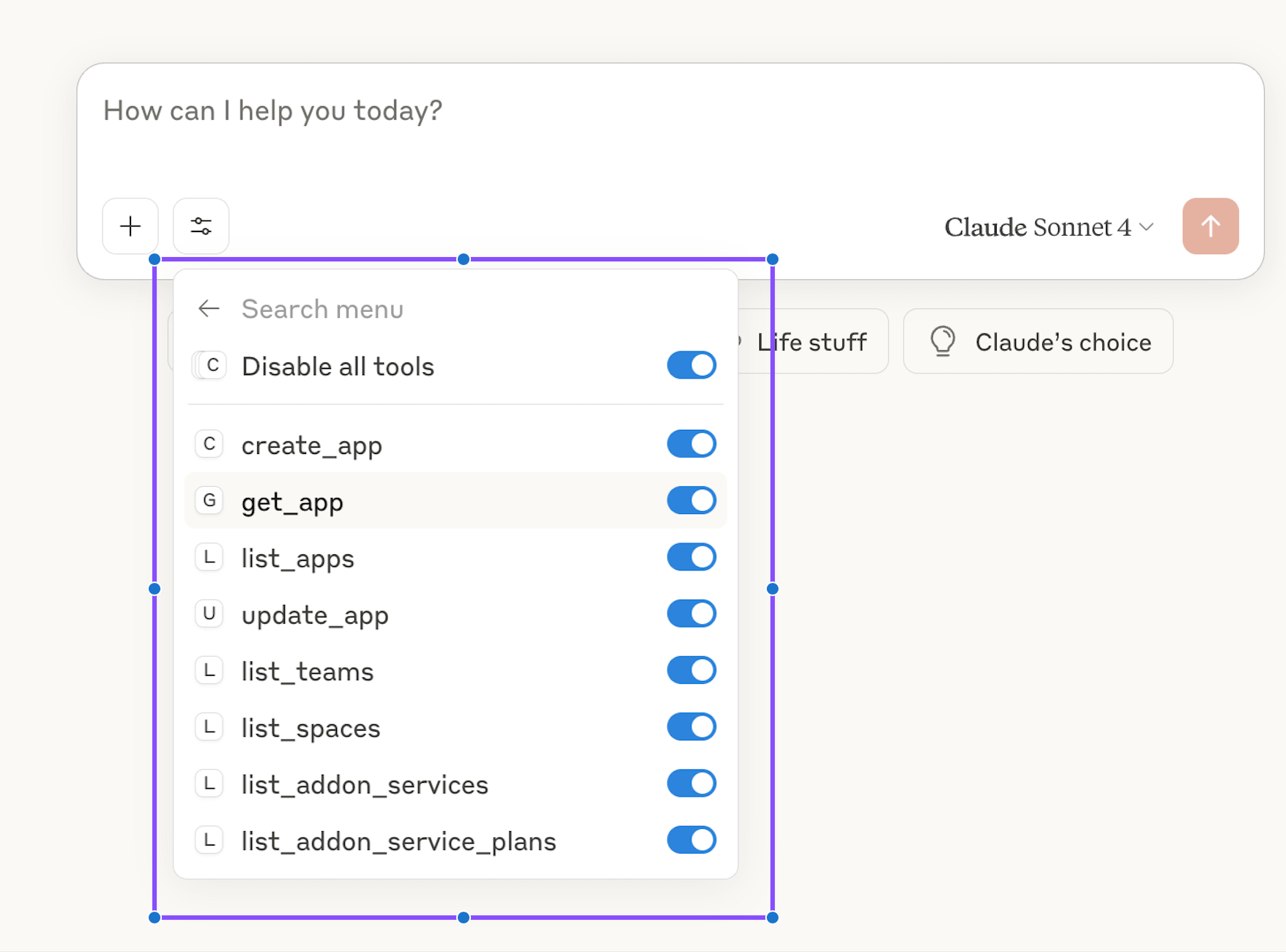Click the G badge beside get_app
Viewport: 1286px width, 952px height.
[209, 500]
